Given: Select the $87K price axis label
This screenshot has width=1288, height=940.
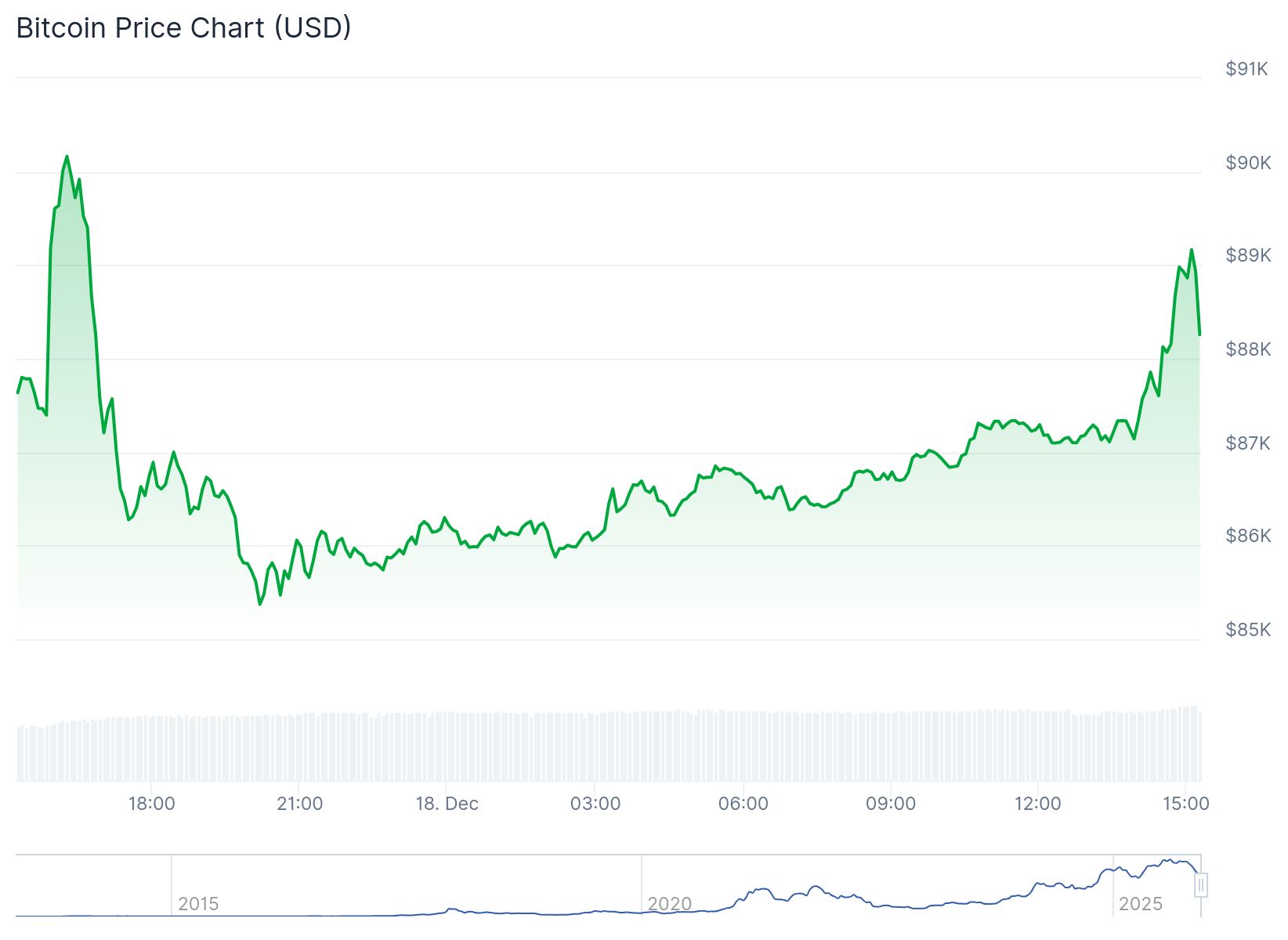Looking at the screenshot, I should point(1248,443).
